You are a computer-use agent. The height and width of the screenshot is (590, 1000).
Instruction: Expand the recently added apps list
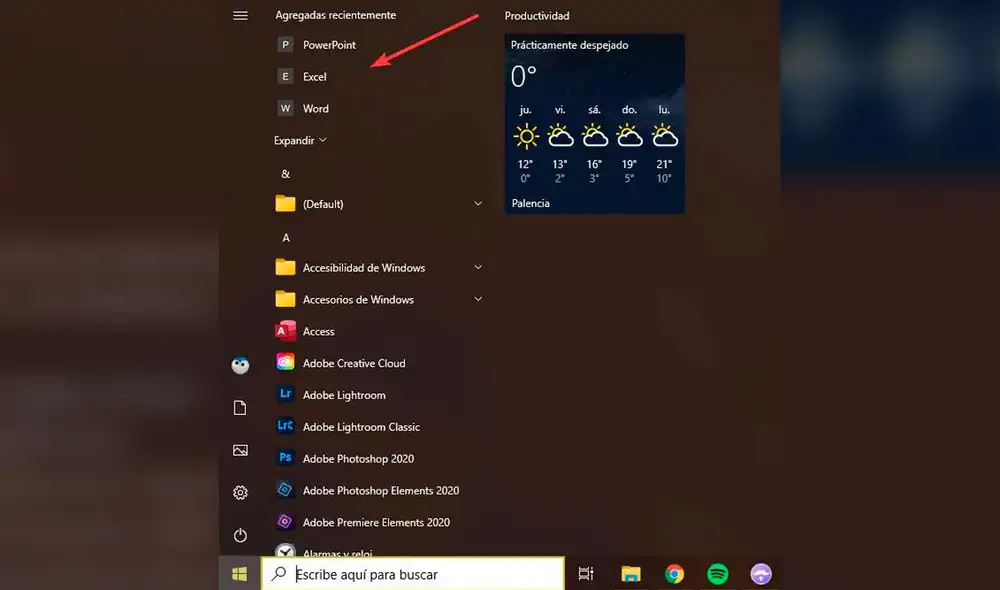pyautogui.click(x=300, y=141)
